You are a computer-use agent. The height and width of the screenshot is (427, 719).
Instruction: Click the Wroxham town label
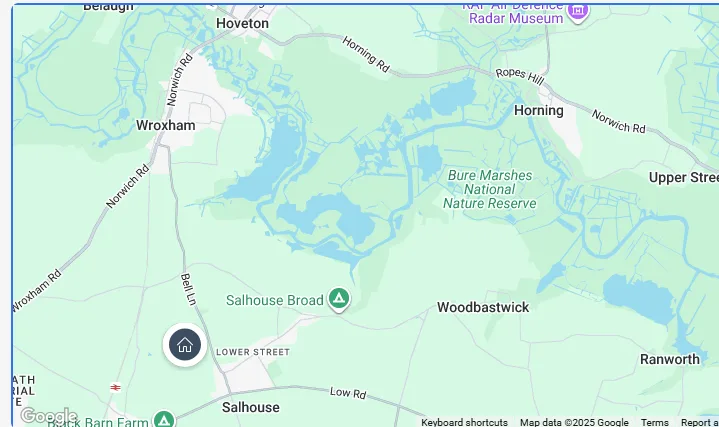click(166, 125)
